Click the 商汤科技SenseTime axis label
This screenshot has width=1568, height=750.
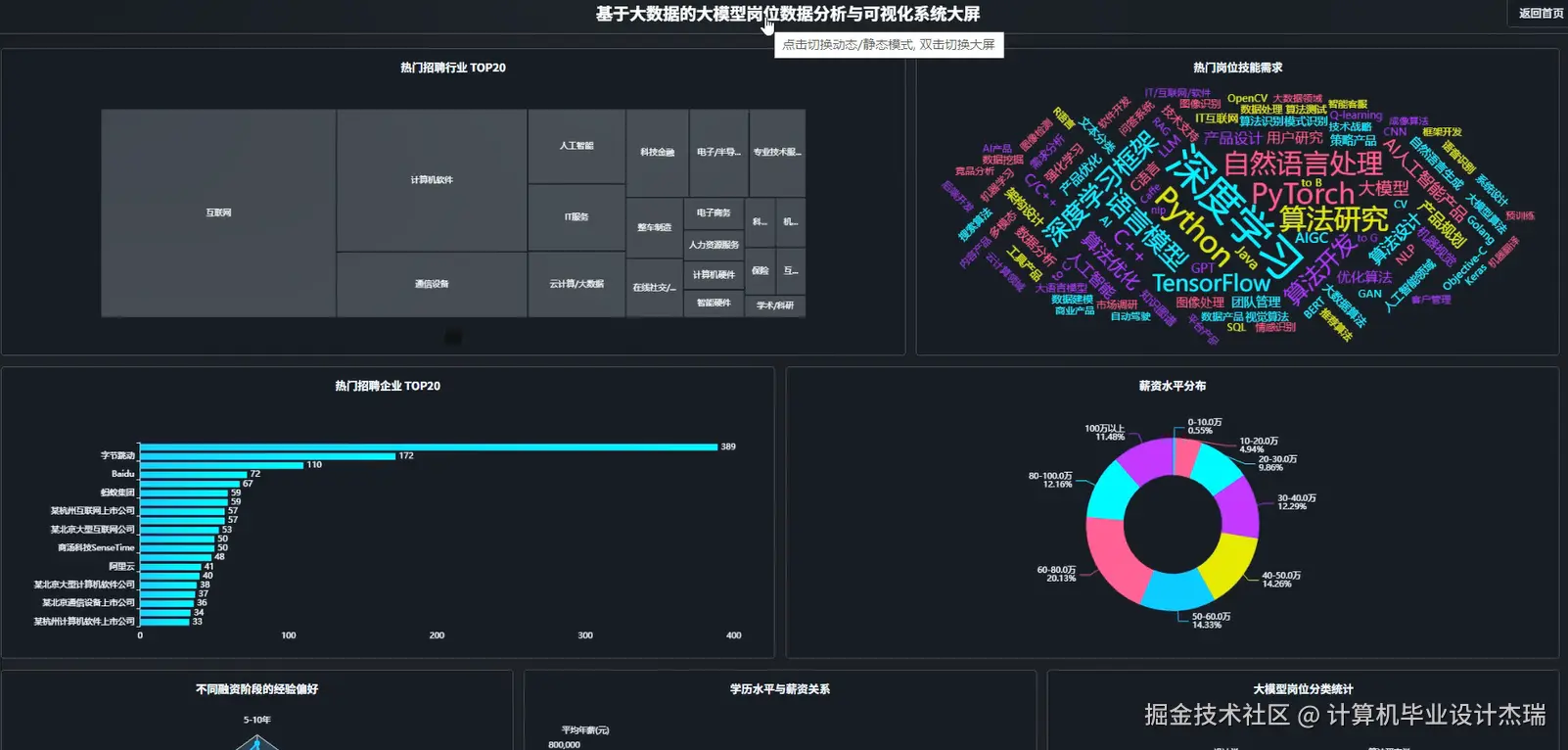[x=96, y=548]
